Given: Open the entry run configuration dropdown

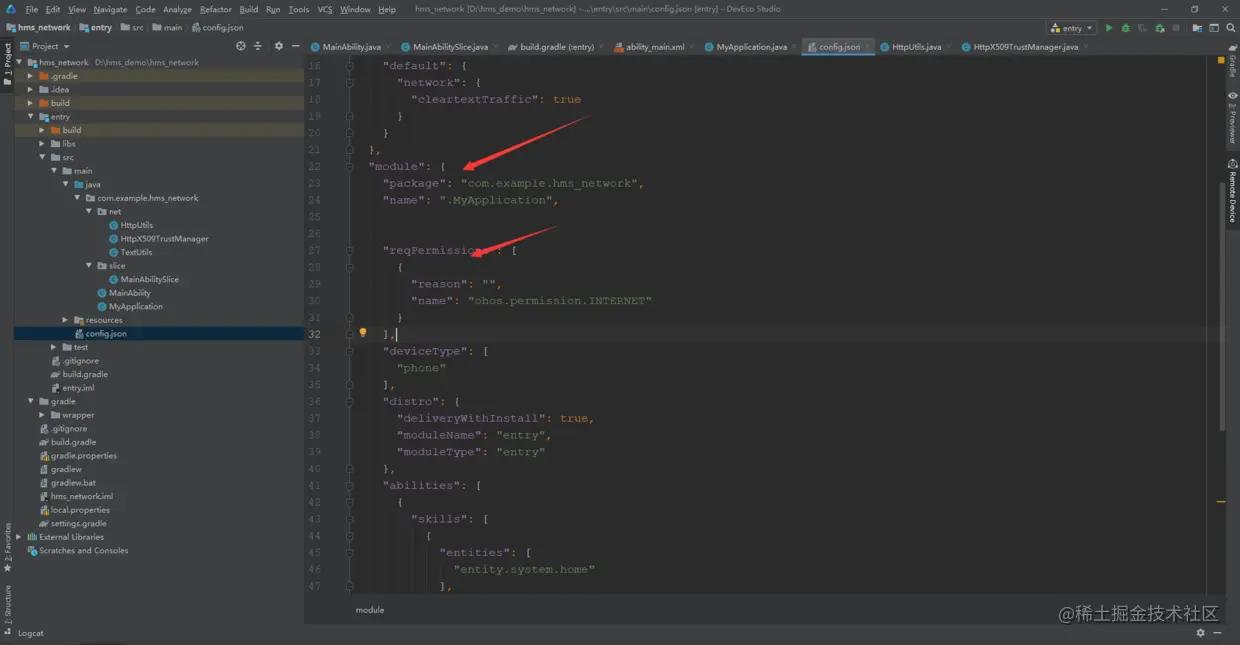Looking at the screenshot, I should coord(1071,28).
